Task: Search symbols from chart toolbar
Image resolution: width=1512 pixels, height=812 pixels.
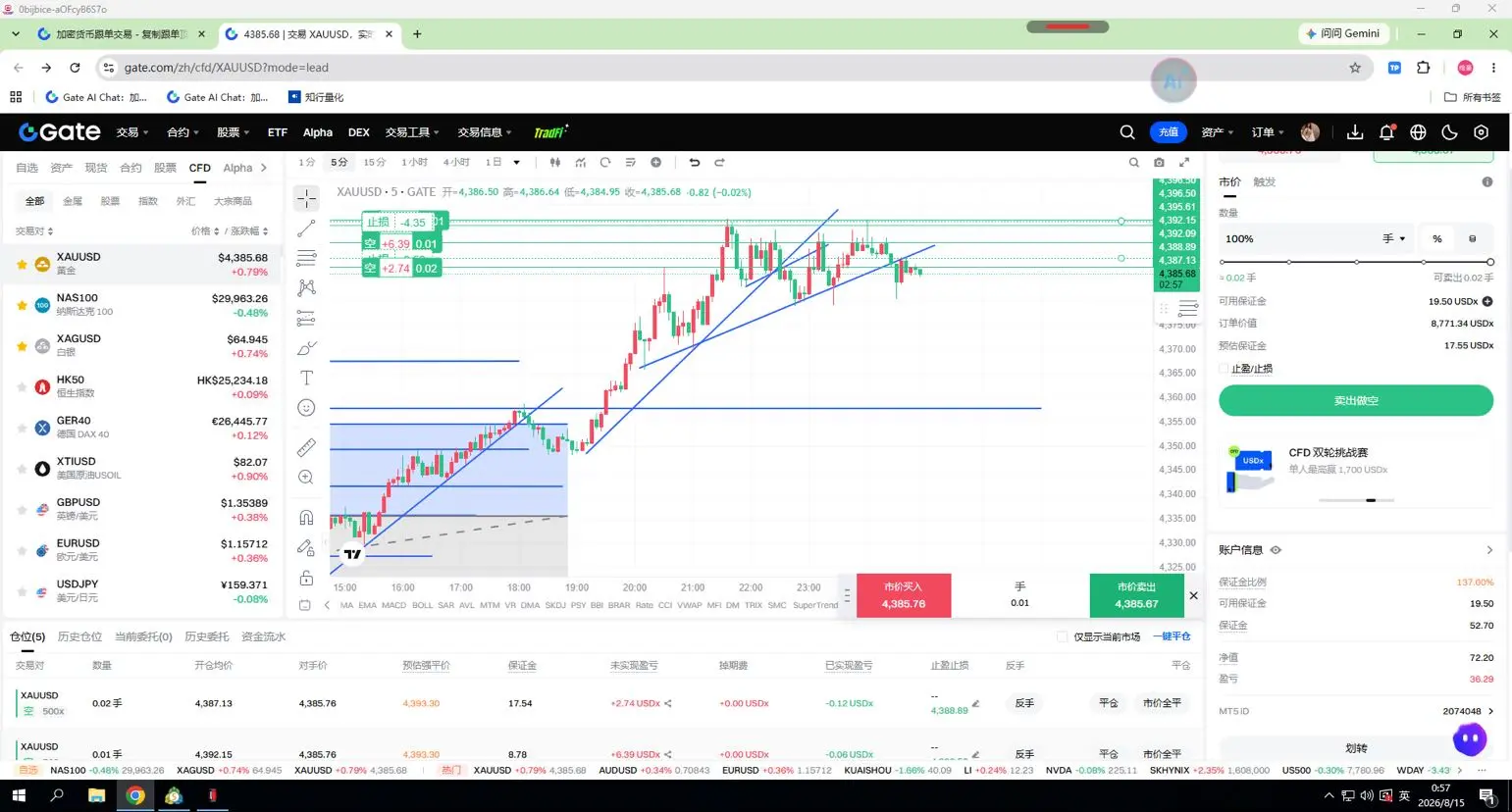Action: pyautogui.click(x=1134, y=163)
